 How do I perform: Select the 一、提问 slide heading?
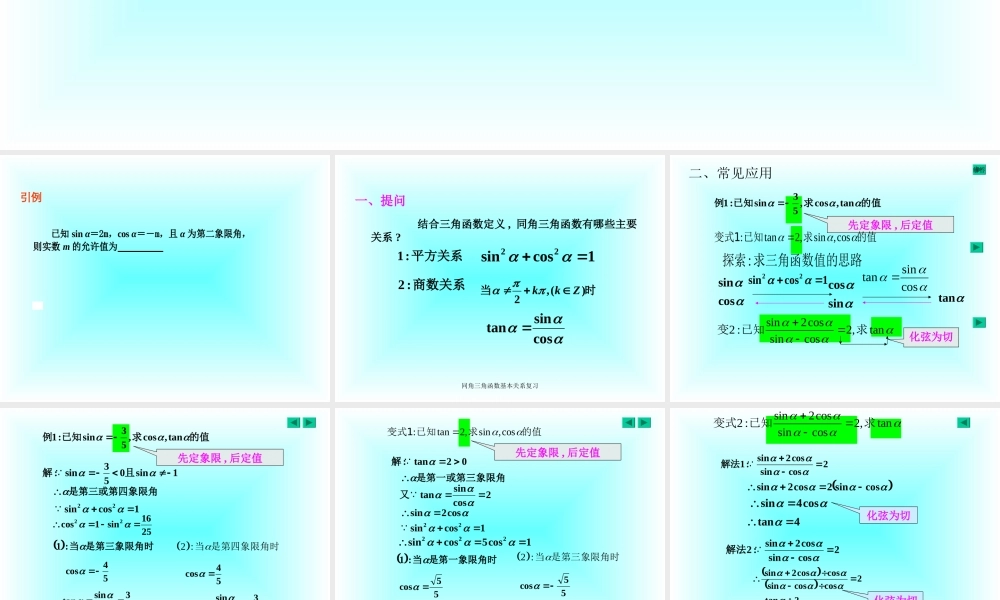click(x=380, y=200)
